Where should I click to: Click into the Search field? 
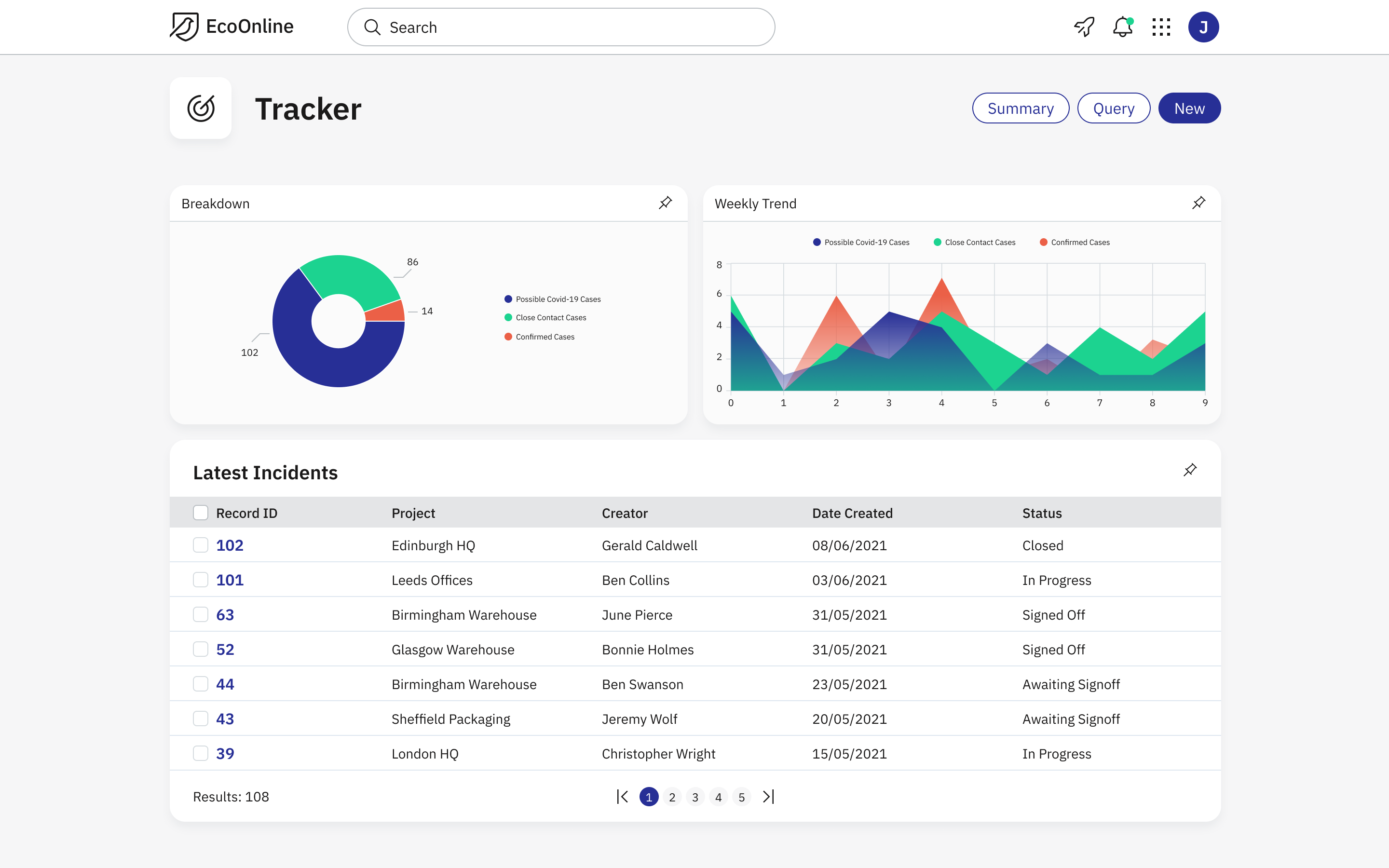(561, 27)
